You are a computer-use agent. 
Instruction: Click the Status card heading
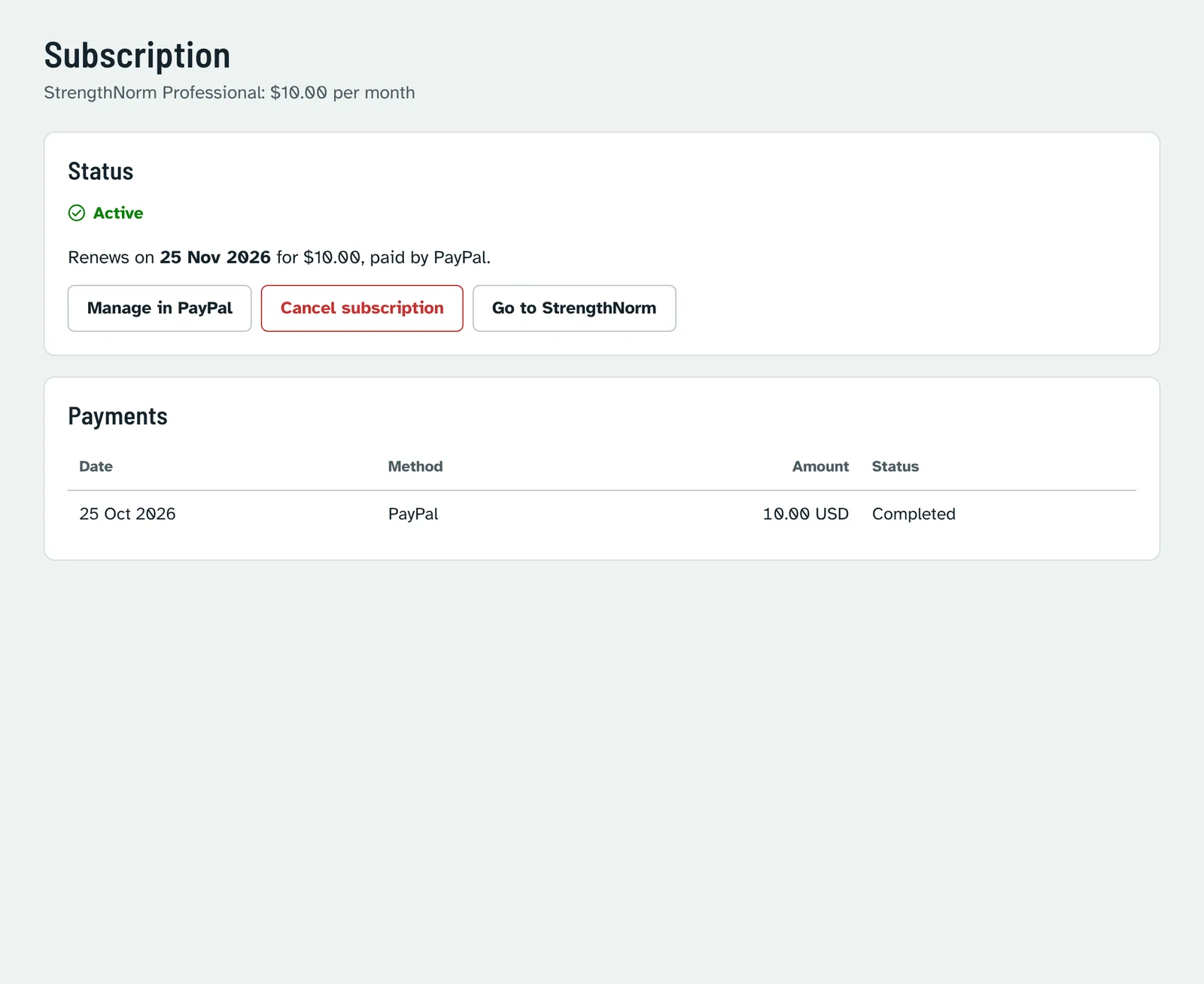(x=101, y=172)
